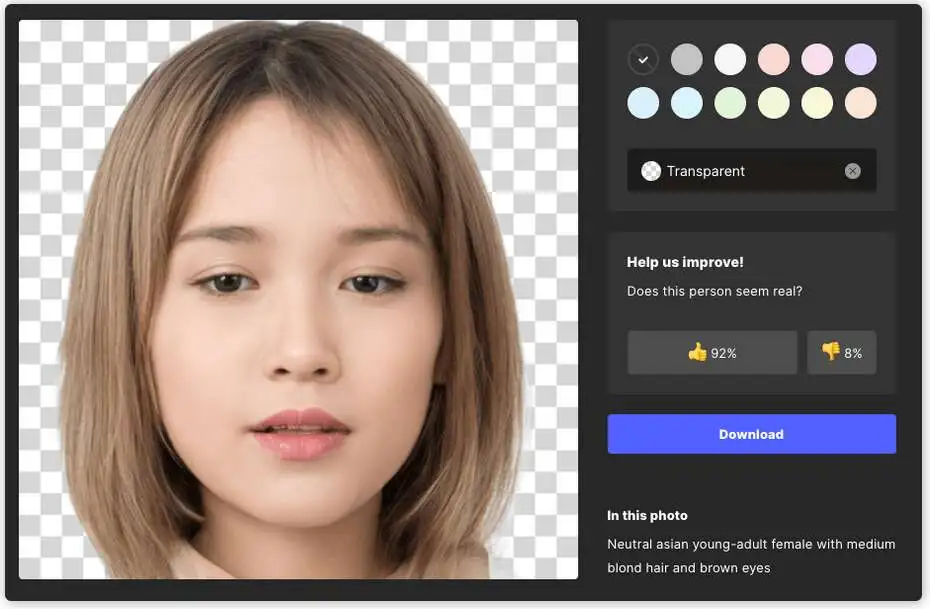Click the checkerboard icon beside Transparent label
This screenshot has width=930, height=609.
coord(651,171)
